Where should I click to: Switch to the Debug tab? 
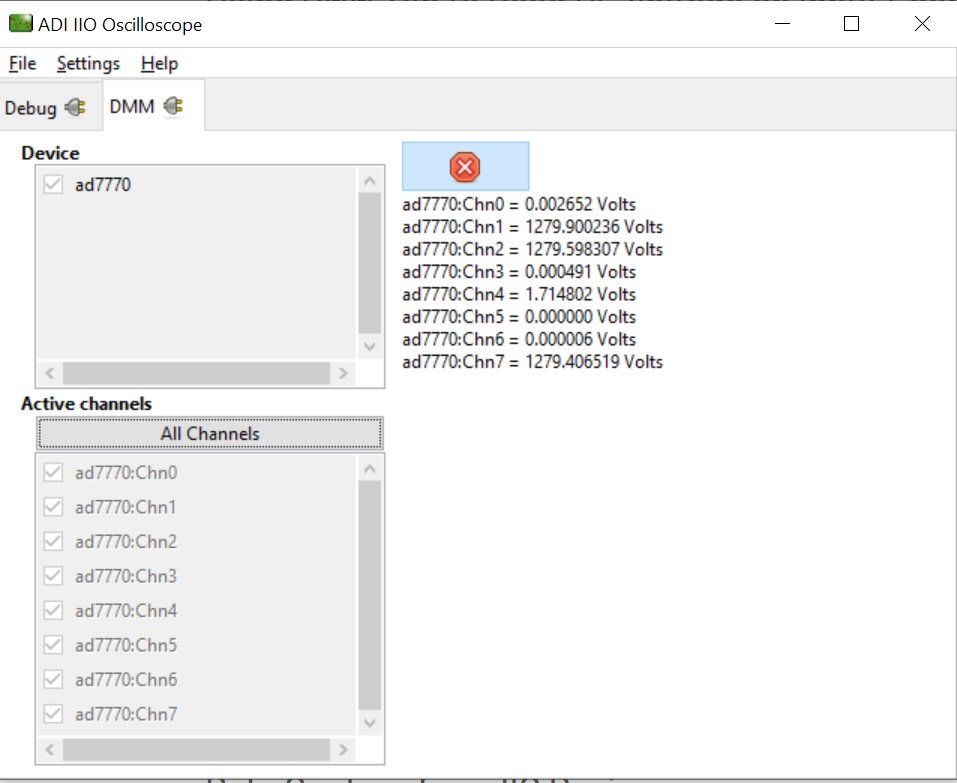(x=51, y=107)
